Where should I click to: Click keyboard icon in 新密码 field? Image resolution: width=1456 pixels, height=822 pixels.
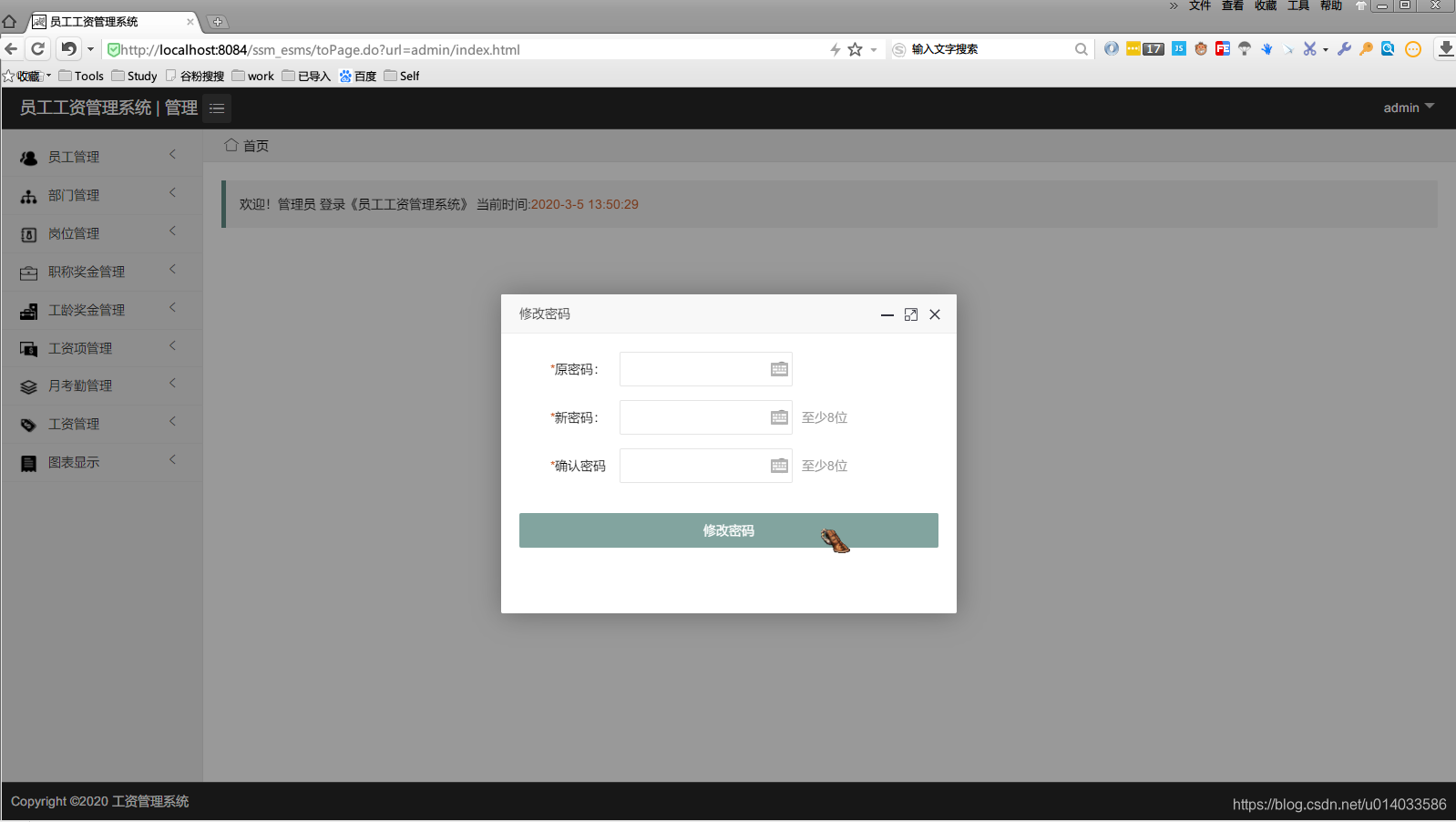coord(779,417)
